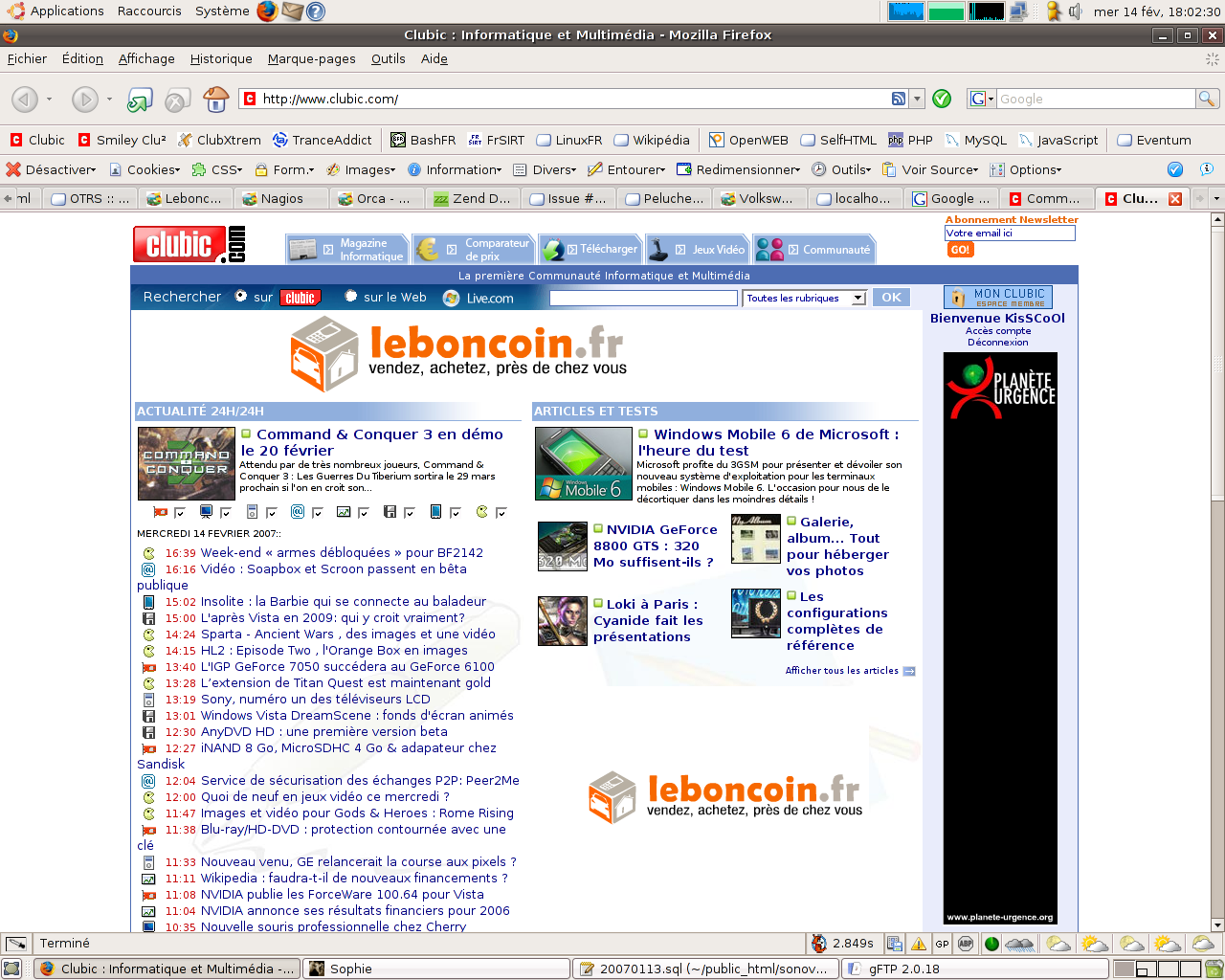Click the green radar circle in status bar
Screen dimensions: 1225x980
(x=991, y=944)
